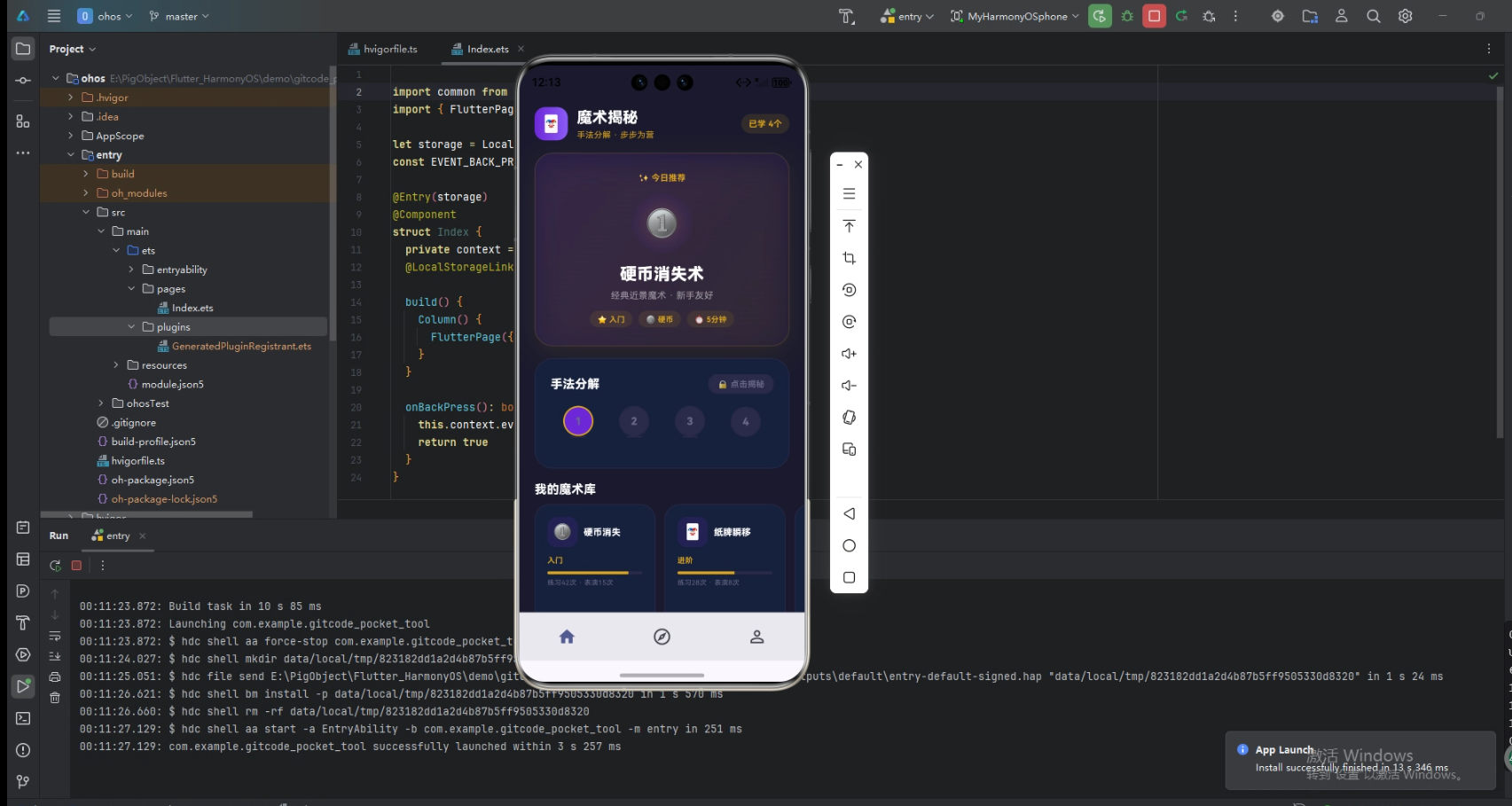Rerun entry in the Run panel
The height and width of the screenshot is (806, 1512).
point(55,565)
